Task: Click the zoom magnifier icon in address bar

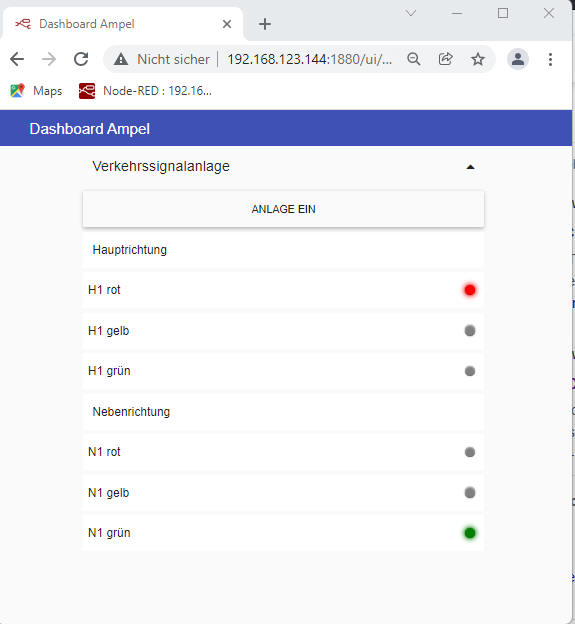Action: click(414, 59)
